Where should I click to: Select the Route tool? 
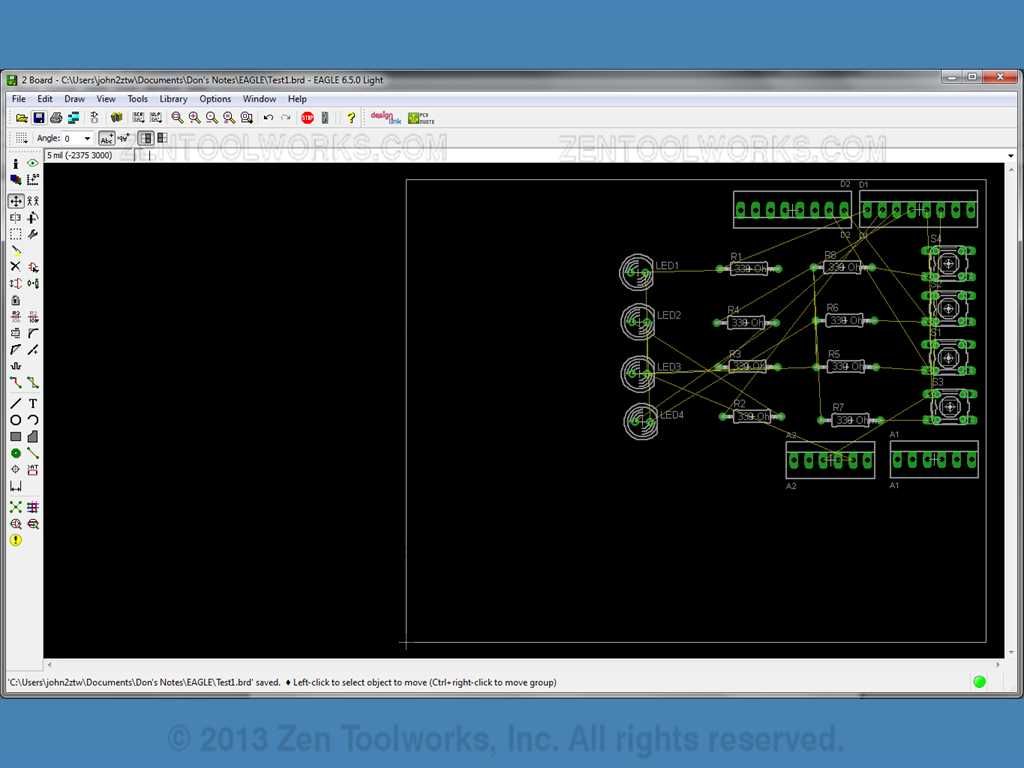click(x=16, y=383)
